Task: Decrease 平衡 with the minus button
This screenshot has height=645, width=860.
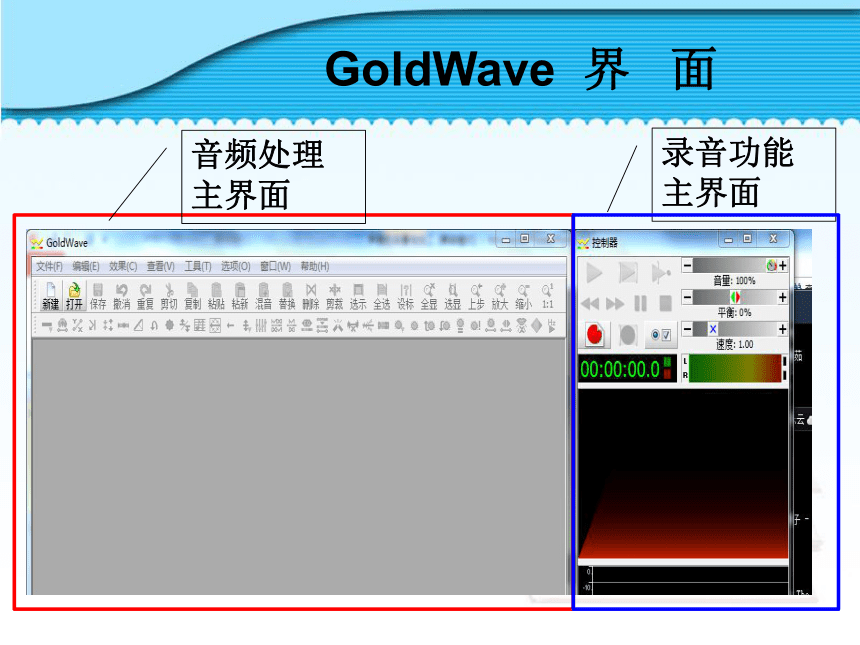Action: [x=687, y=297]
